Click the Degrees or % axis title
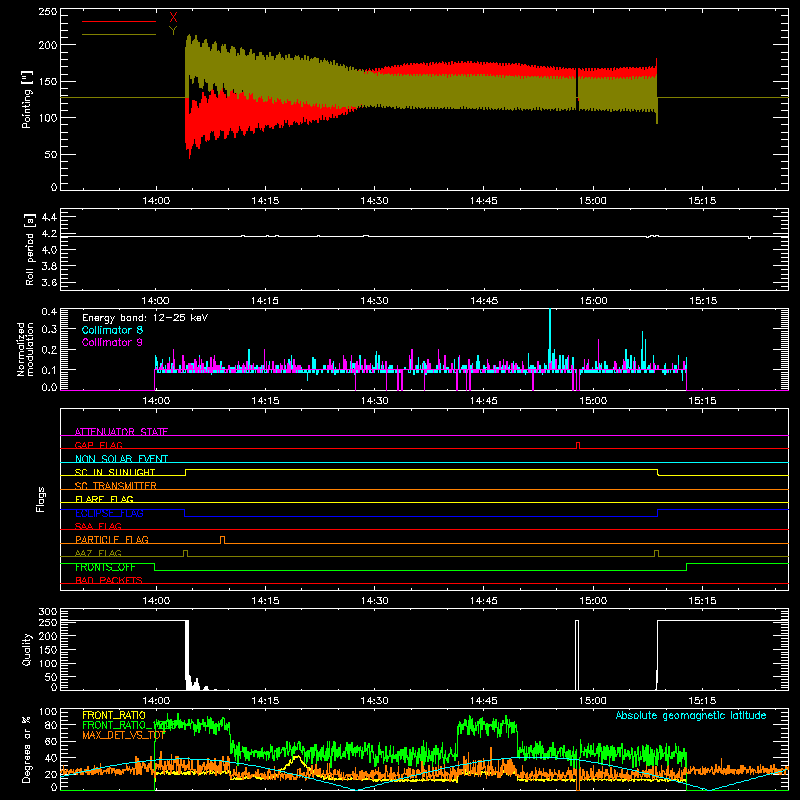The width and height of the screenshot is (800, 800). click(27, 750)
